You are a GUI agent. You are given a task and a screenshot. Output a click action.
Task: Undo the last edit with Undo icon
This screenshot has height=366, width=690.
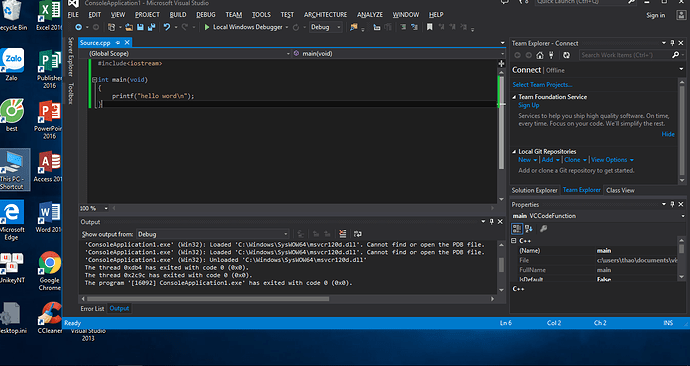click(x=167, y=27)
